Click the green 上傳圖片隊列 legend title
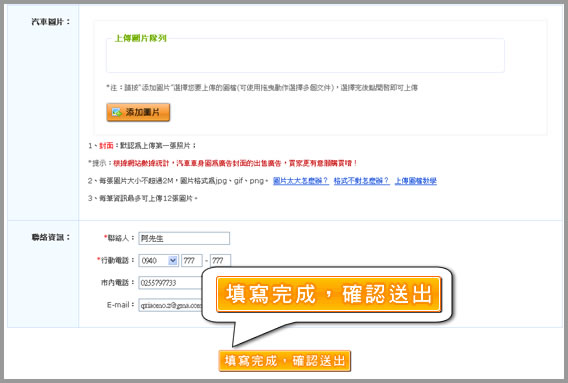The height and width of the screenshot is (383, 568). [141, 38]
